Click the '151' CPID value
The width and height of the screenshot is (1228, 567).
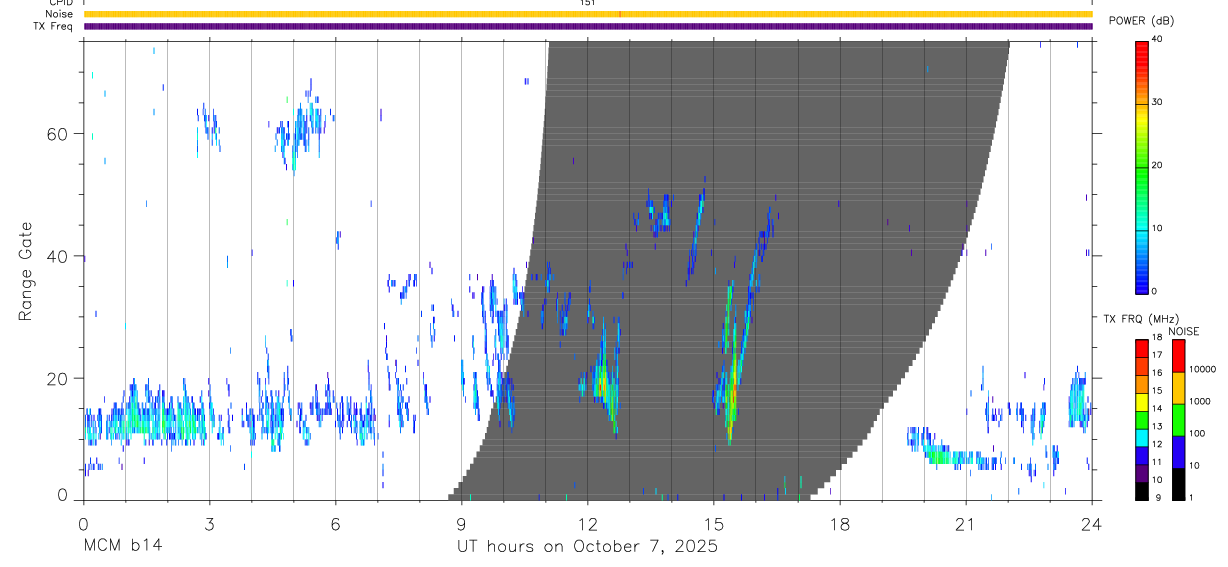pyautogui.click(x=587, y=3)
